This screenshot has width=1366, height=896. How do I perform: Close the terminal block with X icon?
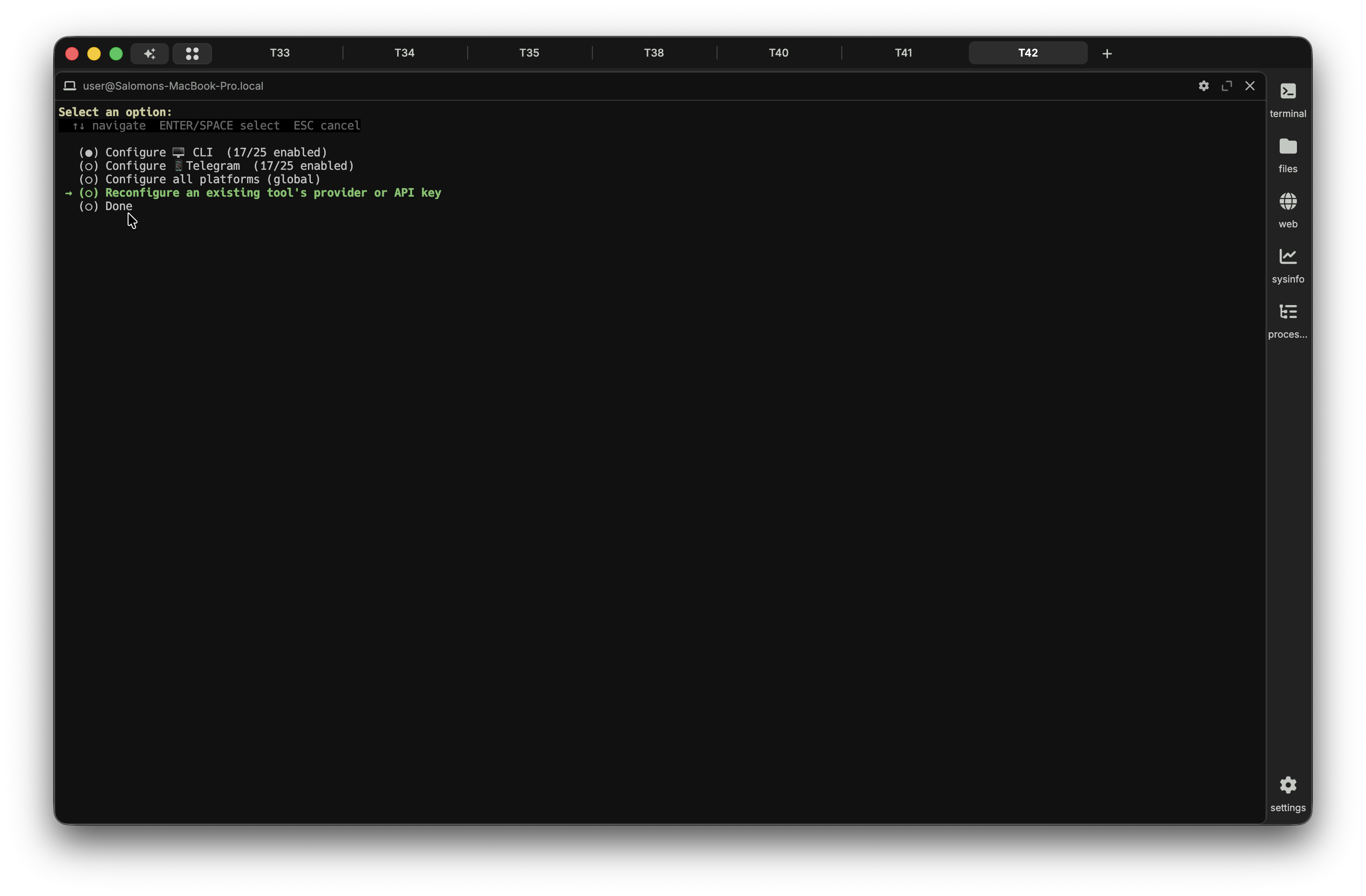1249,85
